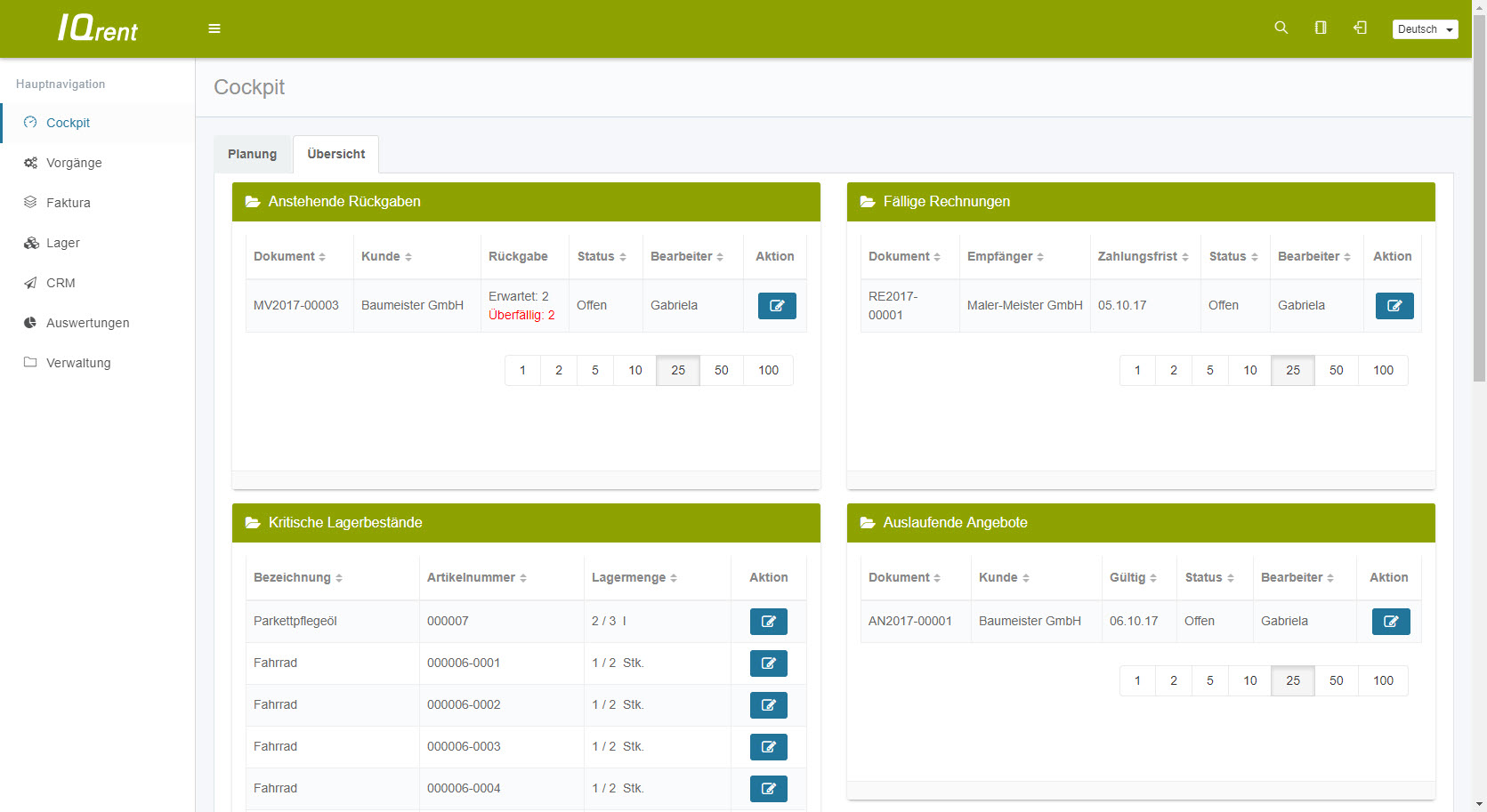Edit the MV2017-00003 return entry

(x=776, y=306)
